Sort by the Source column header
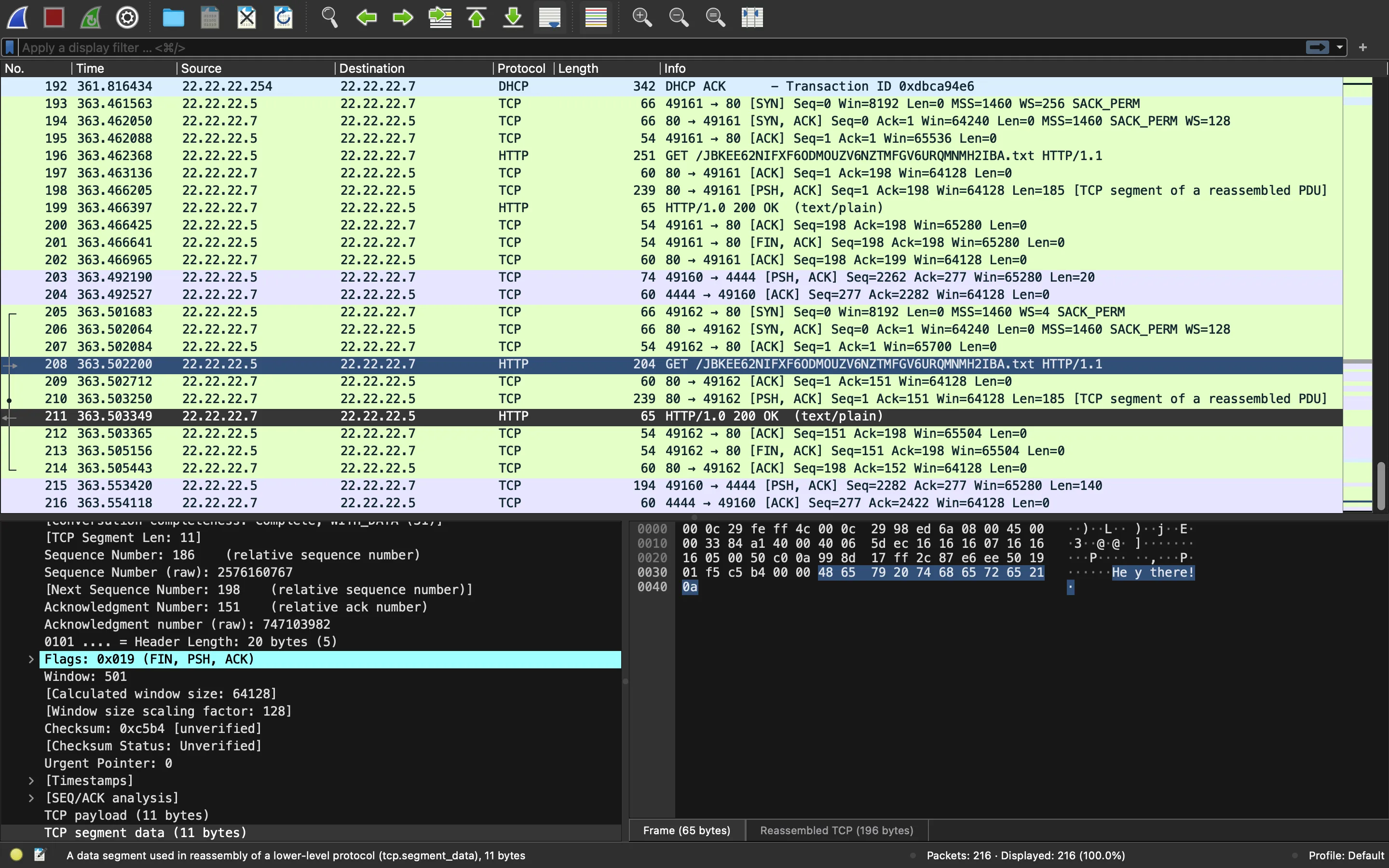1389x868 pixels. 256,68
